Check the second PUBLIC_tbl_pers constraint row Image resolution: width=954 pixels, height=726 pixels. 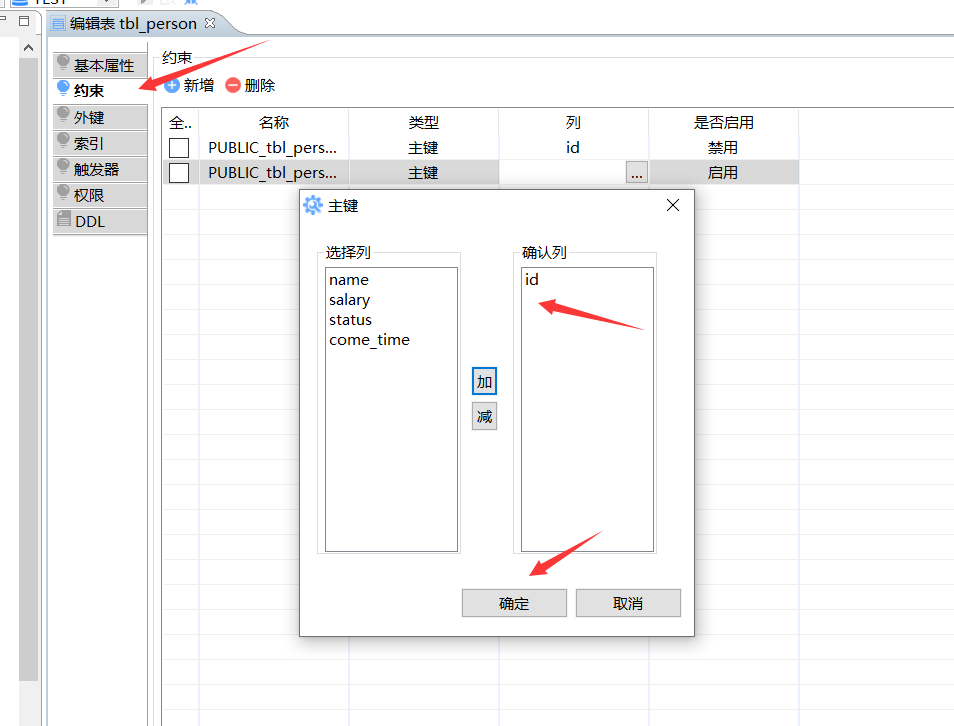pos(178,171)
